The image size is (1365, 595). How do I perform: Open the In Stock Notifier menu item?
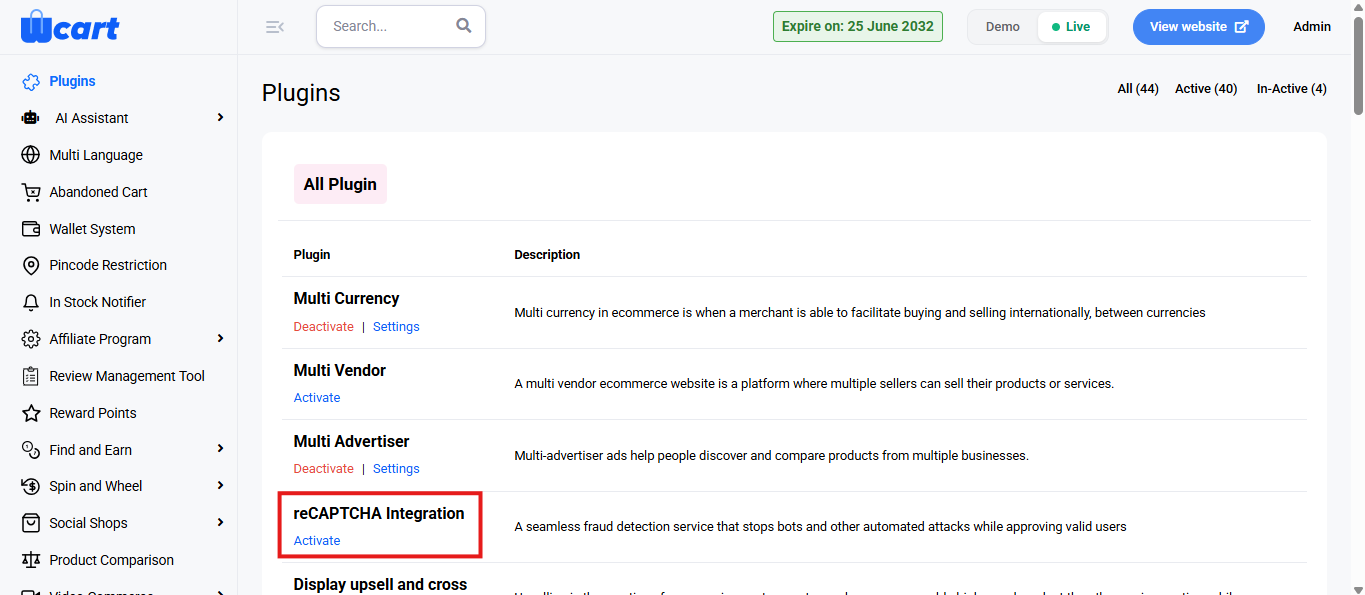coord(98,302)
